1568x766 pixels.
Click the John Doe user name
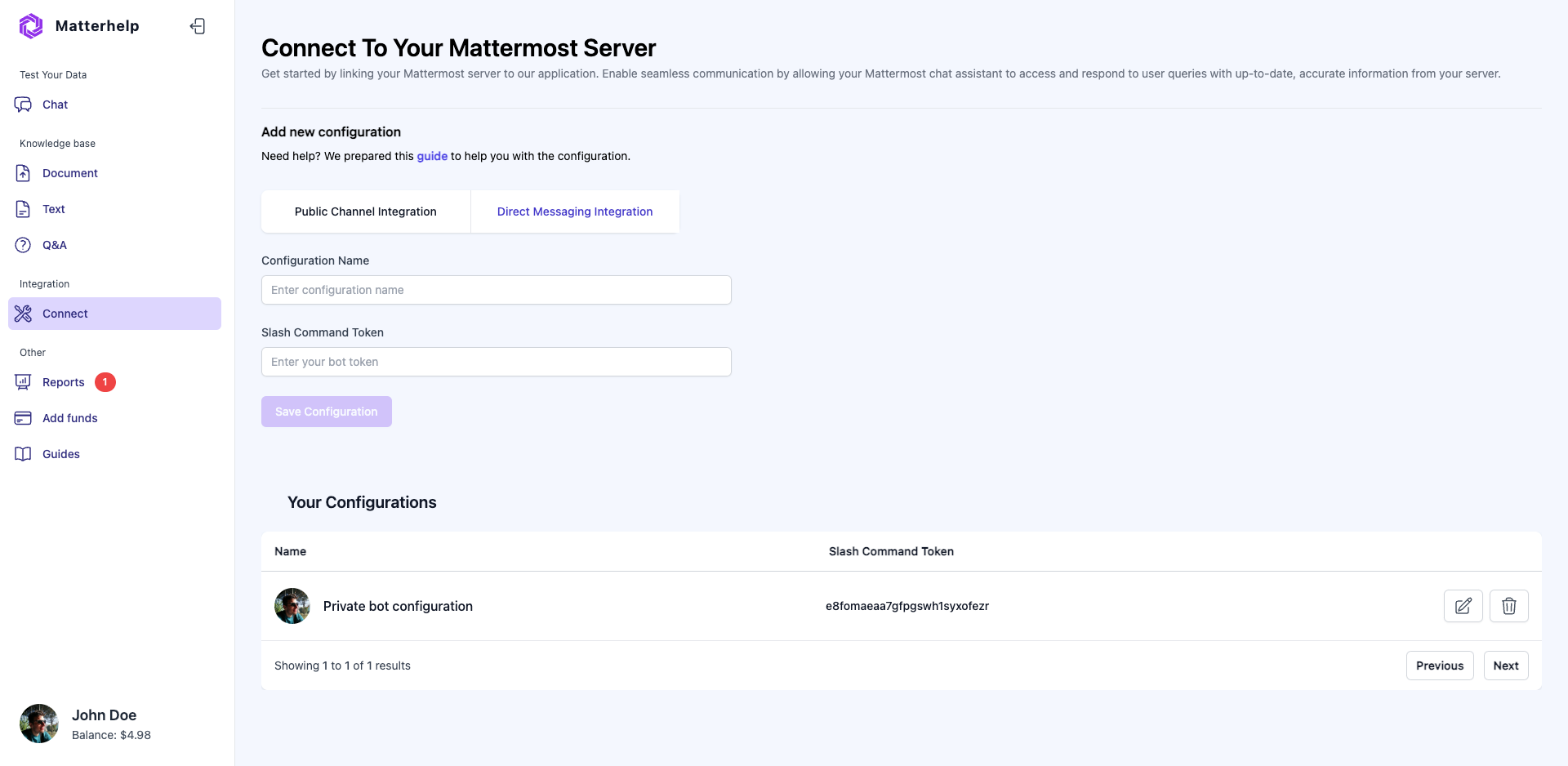point(104,715)
